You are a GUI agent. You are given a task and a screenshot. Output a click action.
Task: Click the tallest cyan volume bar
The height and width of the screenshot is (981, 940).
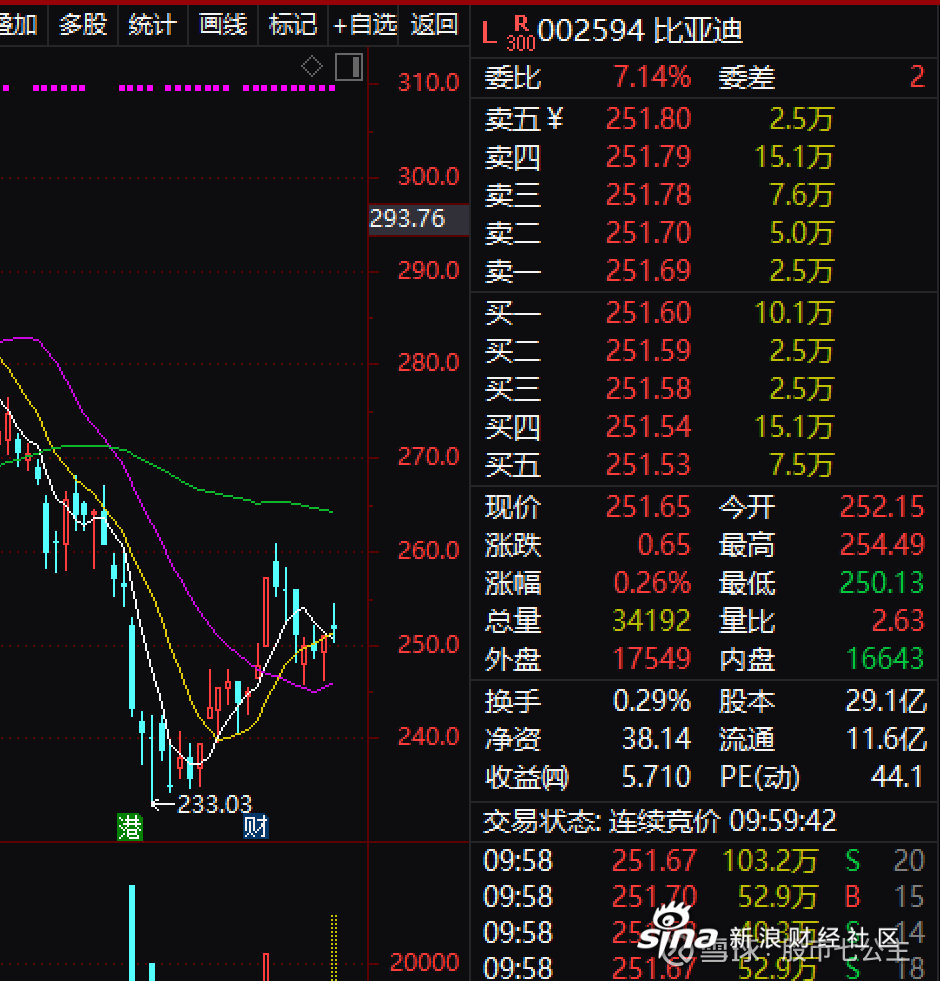pos(132,932)
